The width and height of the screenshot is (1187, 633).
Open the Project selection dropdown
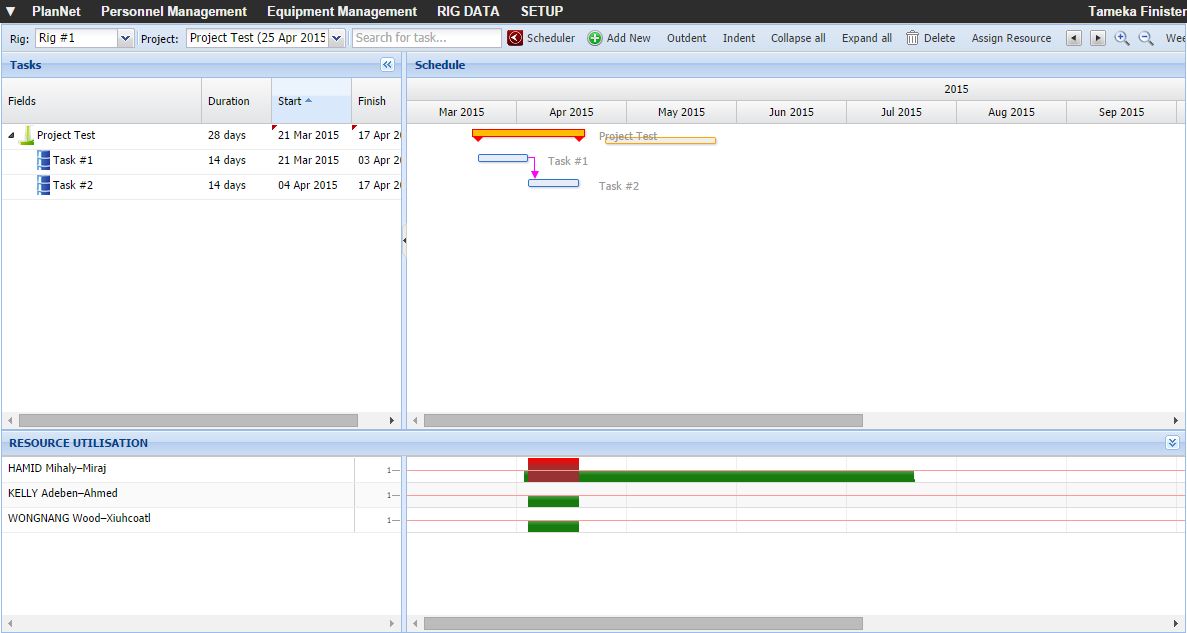coord(336,38)
